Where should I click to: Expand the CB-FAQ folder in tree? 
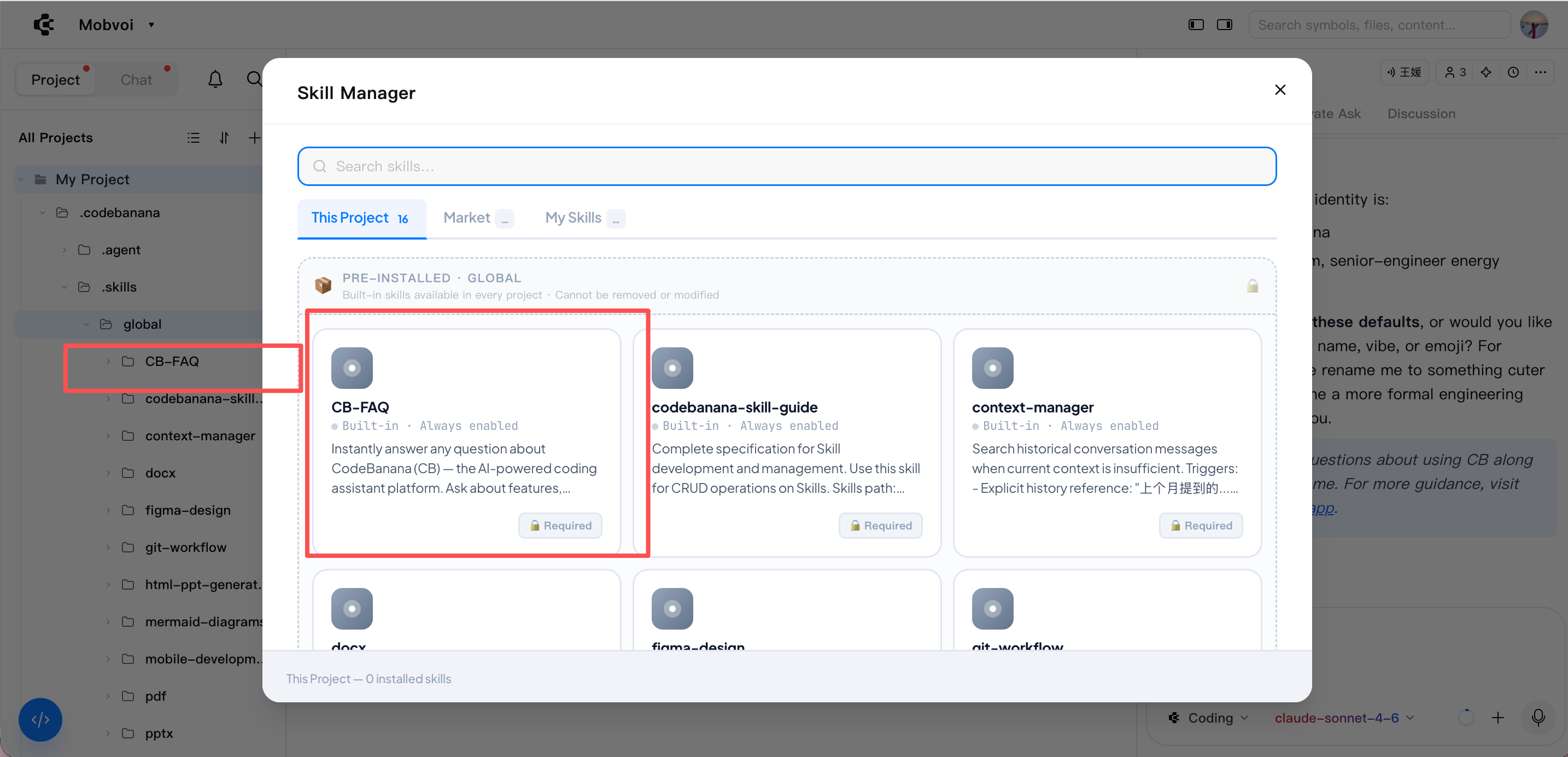pos(108,362)
